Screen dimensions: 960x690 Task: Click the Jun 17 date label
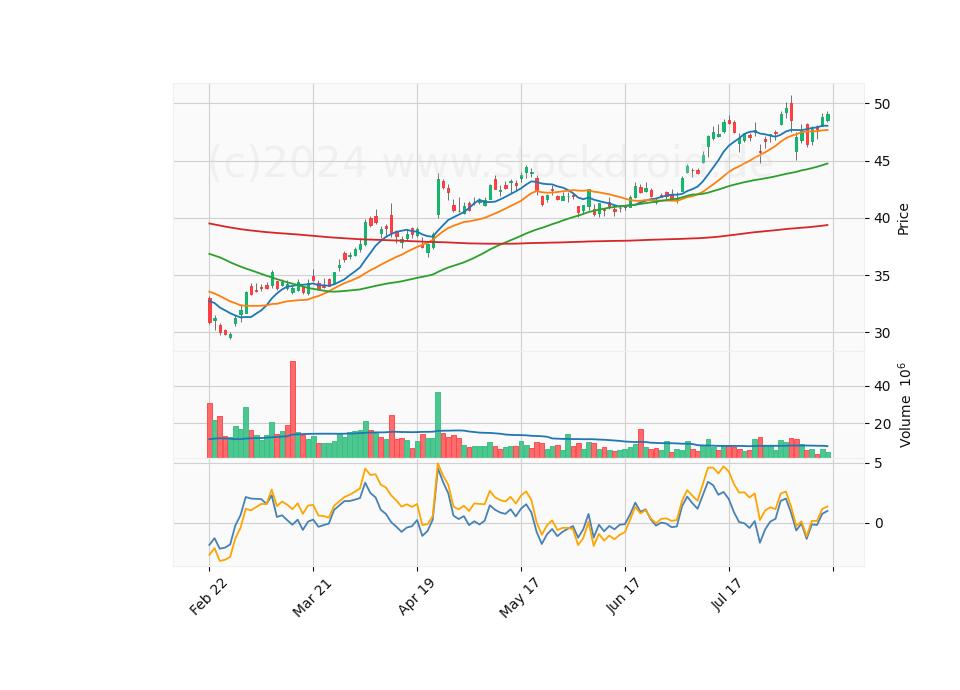[x=623, y=596]
